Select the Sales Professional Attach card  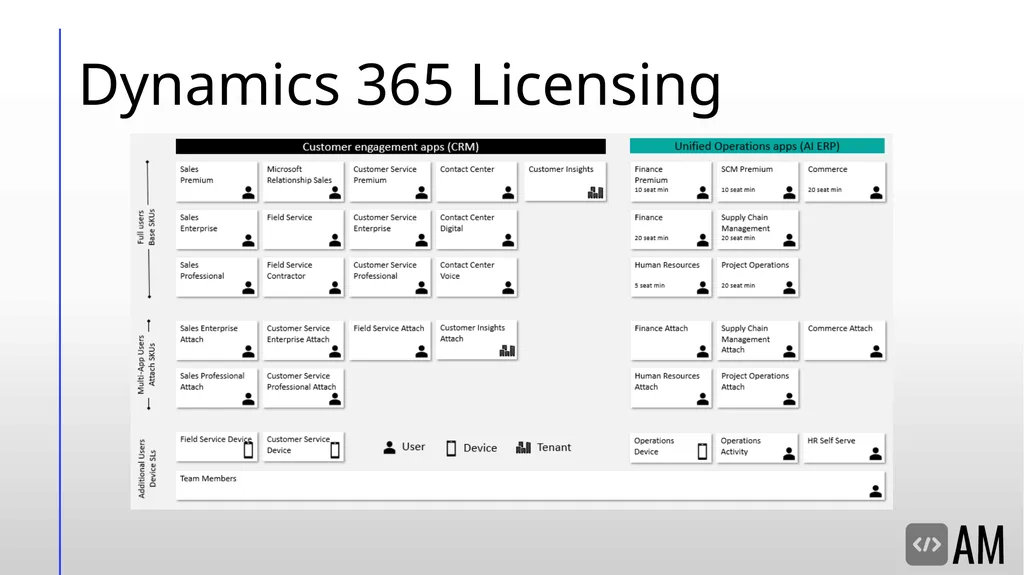point(217,388)
